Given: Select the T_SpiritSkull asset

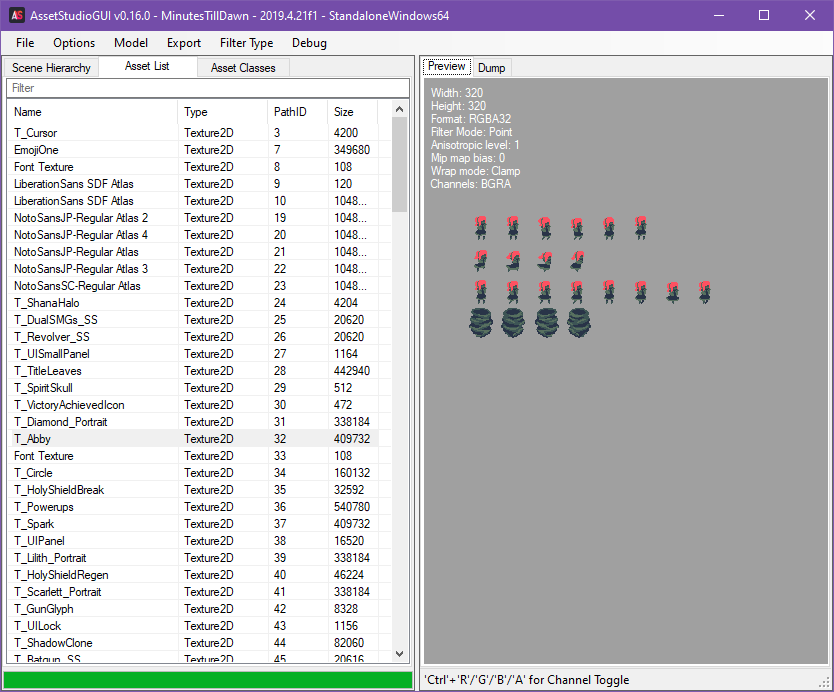Looking at the screenshot, I should point(193,388).
